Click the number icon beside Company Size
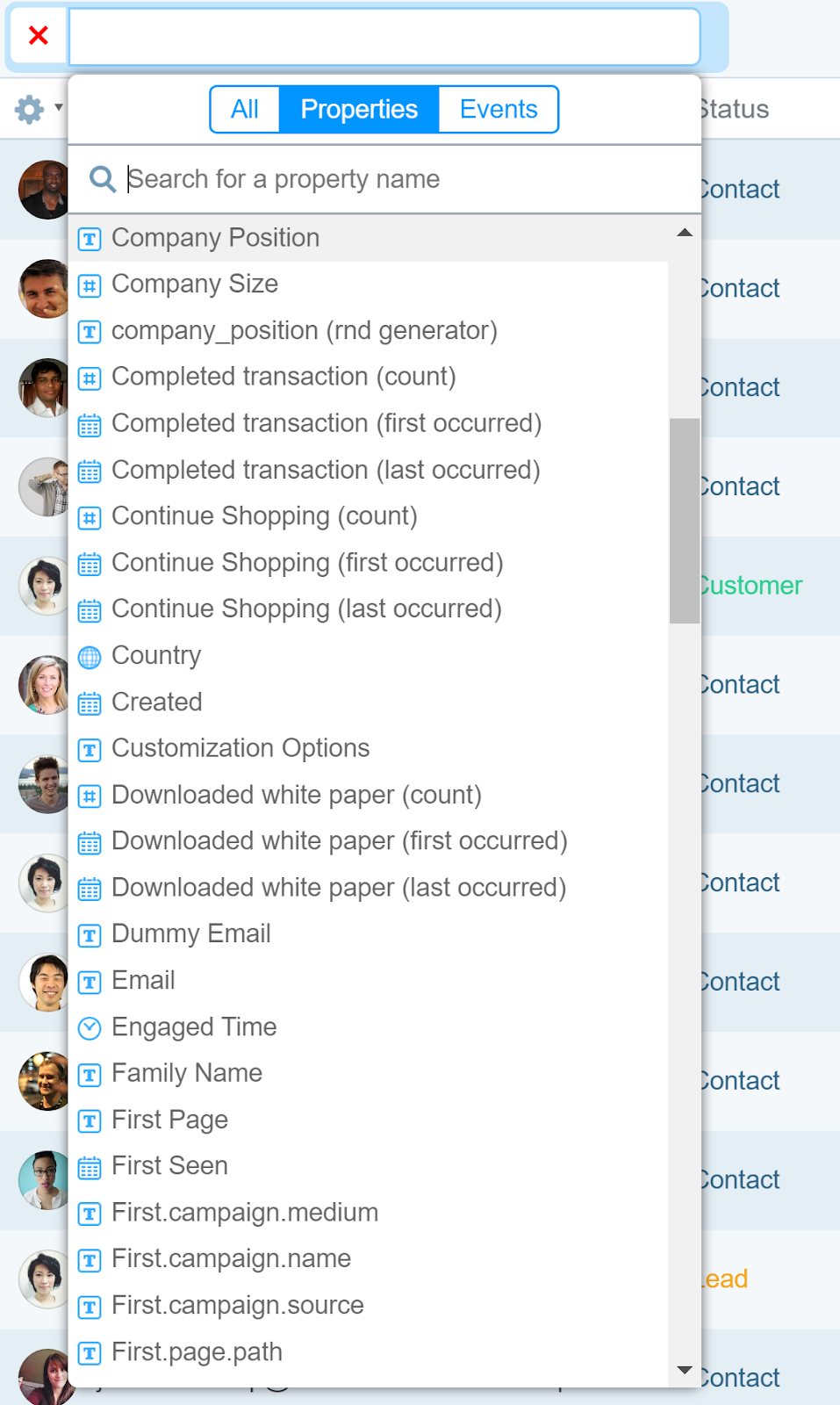Viewport: 840px width, 1405px height. [x=90, y=285]
